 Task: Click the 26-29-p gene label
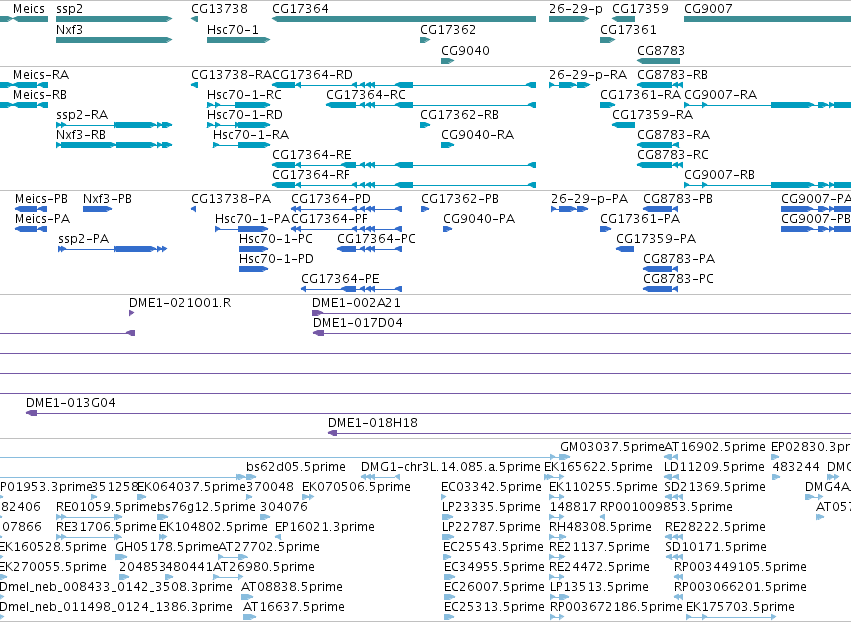[x=576, y=9]
